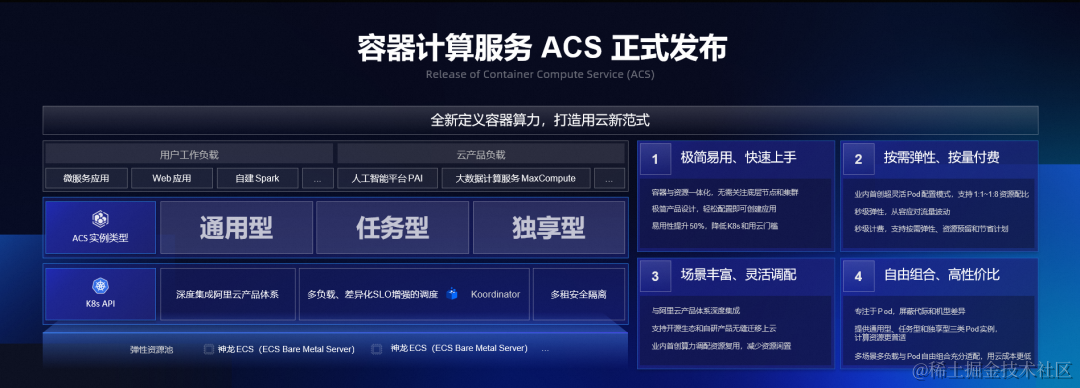Click the text 多负载、差异化SLO增强的调度
1080x388 pixels.
tap(373, 294)
